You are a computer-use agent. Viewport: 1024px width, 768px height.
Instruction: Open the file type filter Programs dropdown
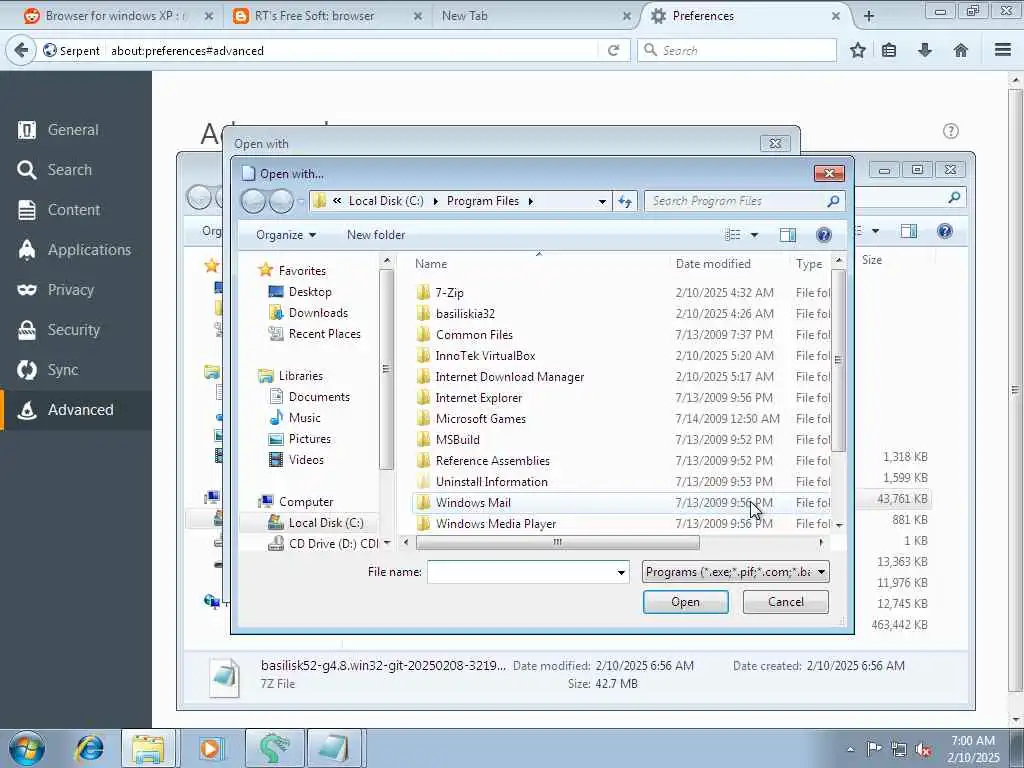tap(735, 571)
